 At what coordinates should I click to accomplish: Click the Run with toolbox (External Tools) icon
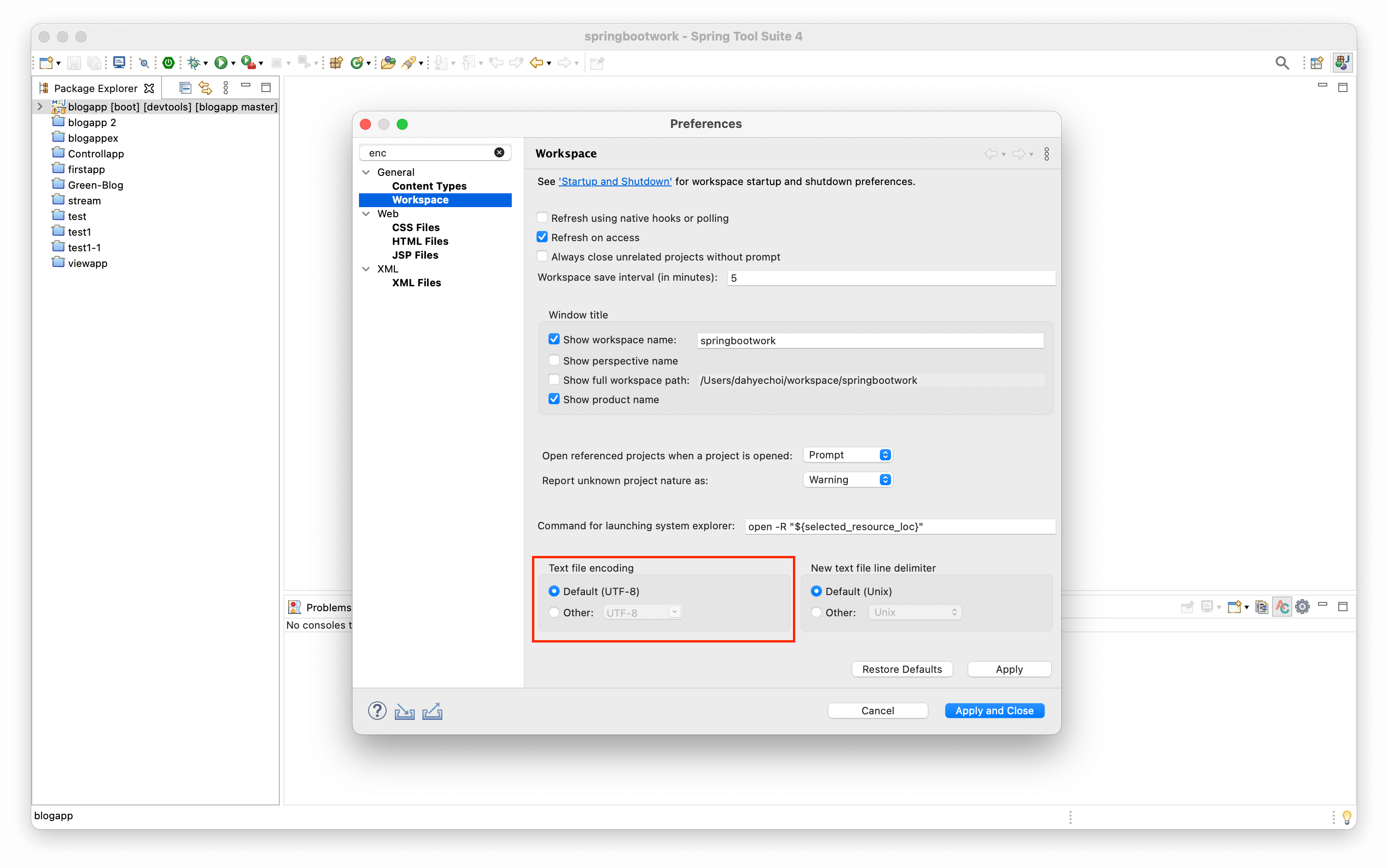tap(248, 63)
